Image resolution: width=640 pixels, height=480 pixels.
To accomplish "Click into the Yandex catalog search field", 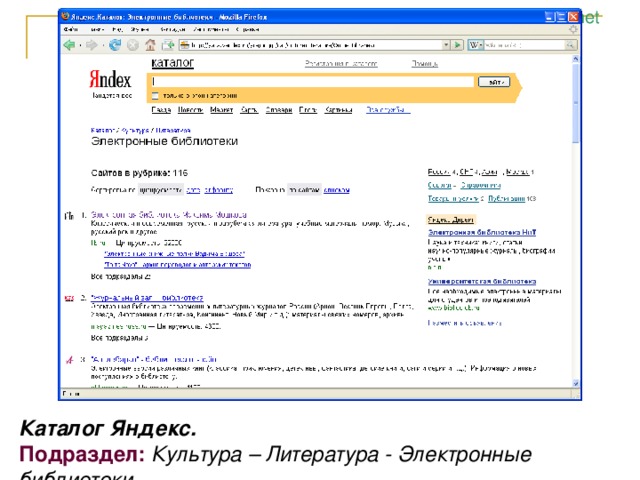I will click(x=313, y=82).
